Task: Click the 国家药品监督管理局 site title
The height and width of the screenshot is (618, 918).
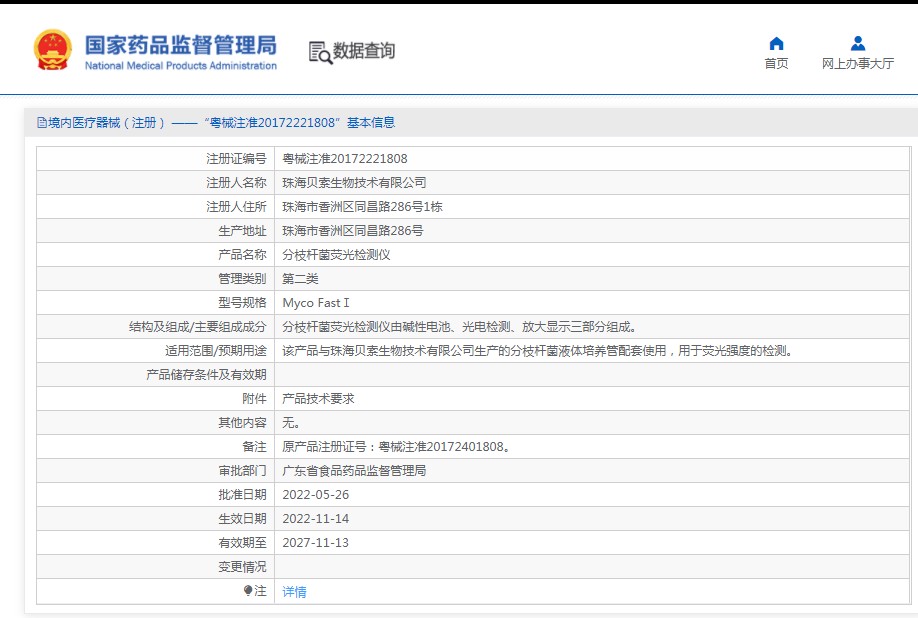Action: click(x=180, y=45)
